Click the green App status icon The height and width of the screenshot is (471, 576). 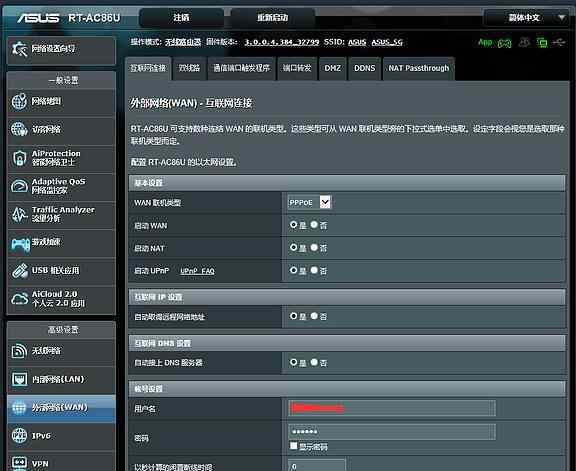click(485, 42)
